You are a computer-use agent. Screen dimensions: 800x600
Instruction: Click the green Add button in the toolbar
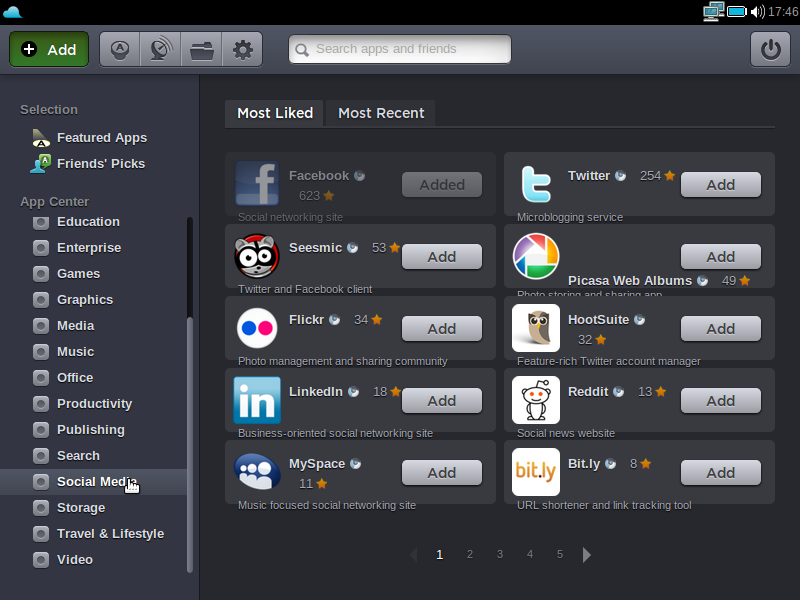49,49
